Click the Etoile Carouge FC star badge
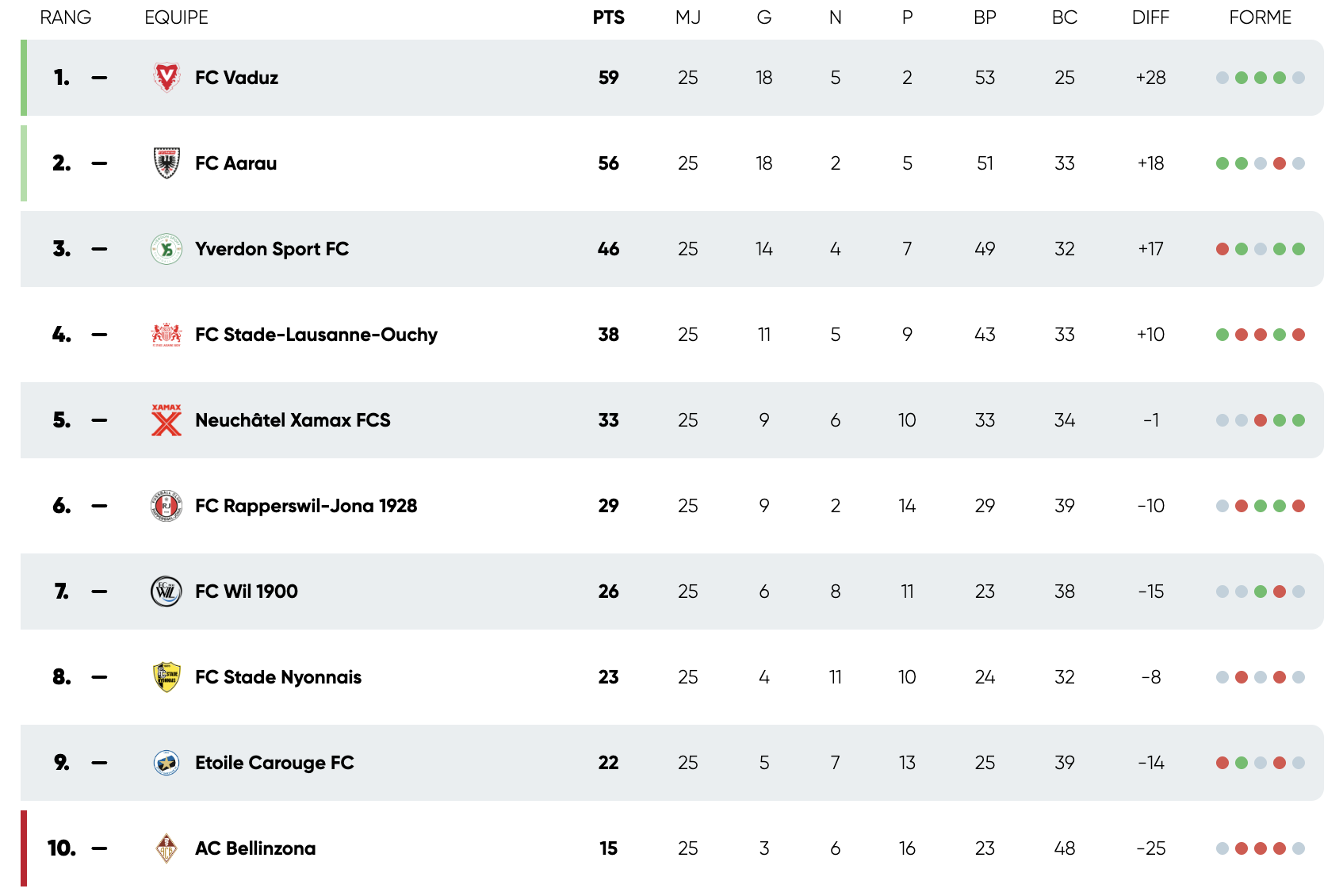This screenshot has height=896, width=1343. pos(166,763)
